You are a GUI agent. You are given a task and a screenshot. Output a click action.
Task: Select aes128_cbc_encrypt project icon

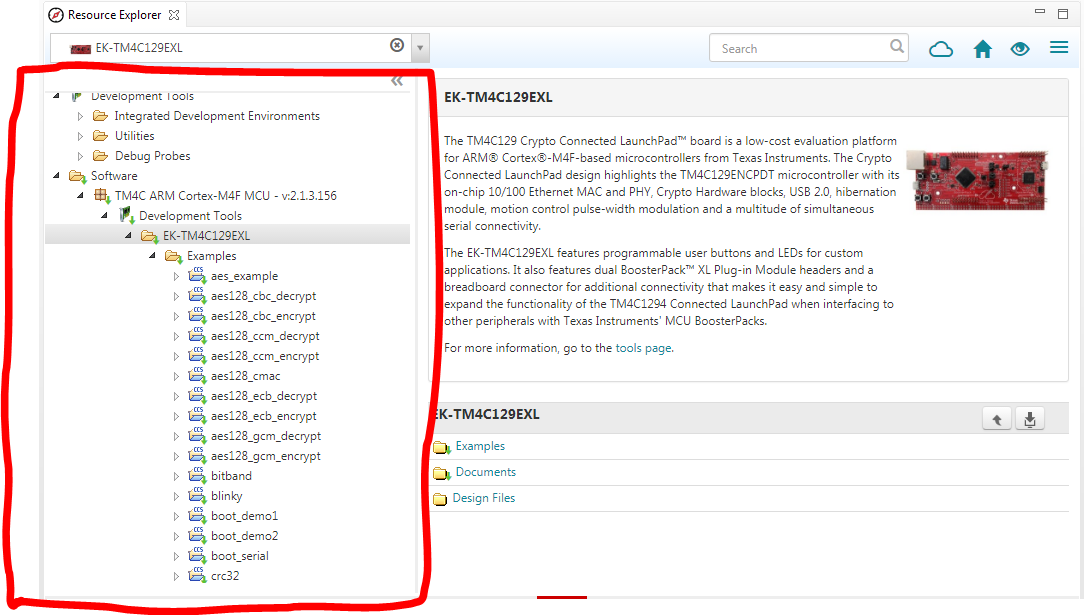pos(198,316)
